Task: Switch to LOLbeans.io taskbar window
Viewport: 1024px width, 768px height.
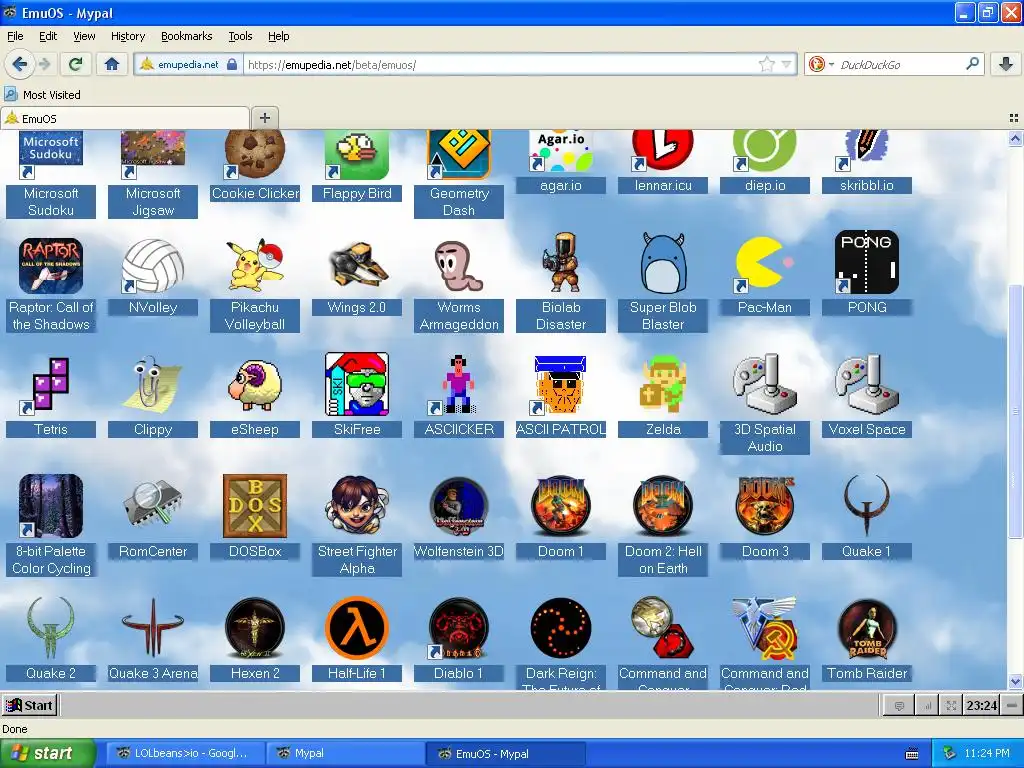Action: 185,753
